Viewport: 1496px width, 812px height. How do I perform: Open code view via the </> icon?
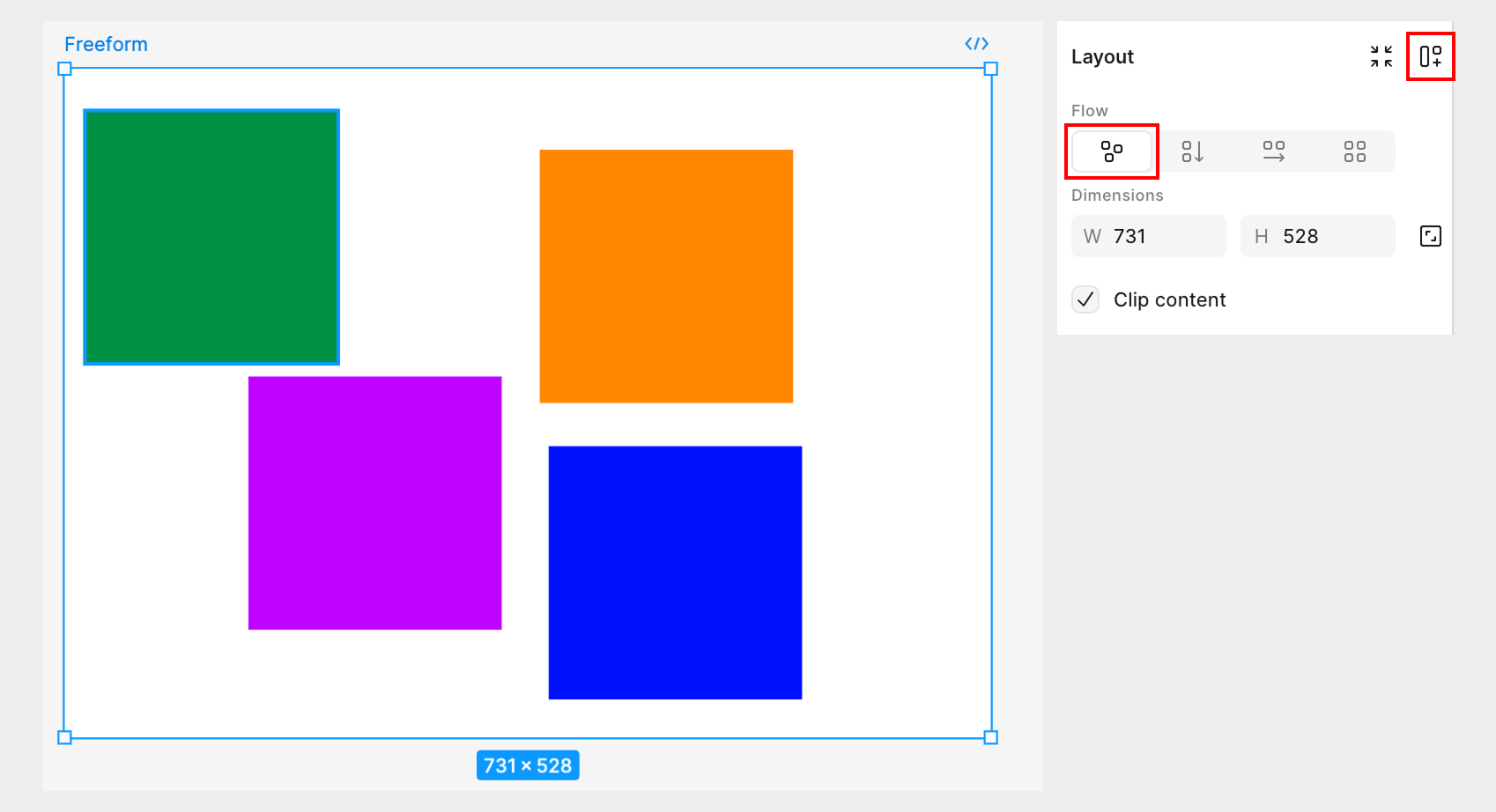point(976,43)
